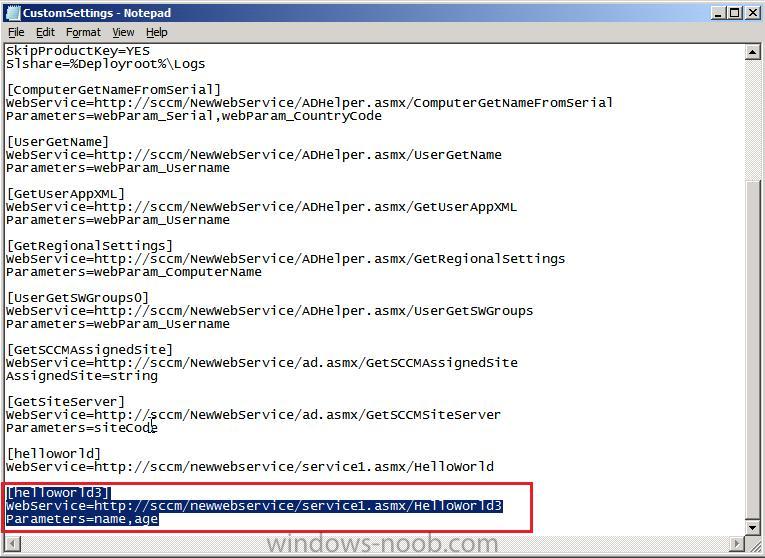Open the Help menu
Screen dimensions: 765x558
157,32
